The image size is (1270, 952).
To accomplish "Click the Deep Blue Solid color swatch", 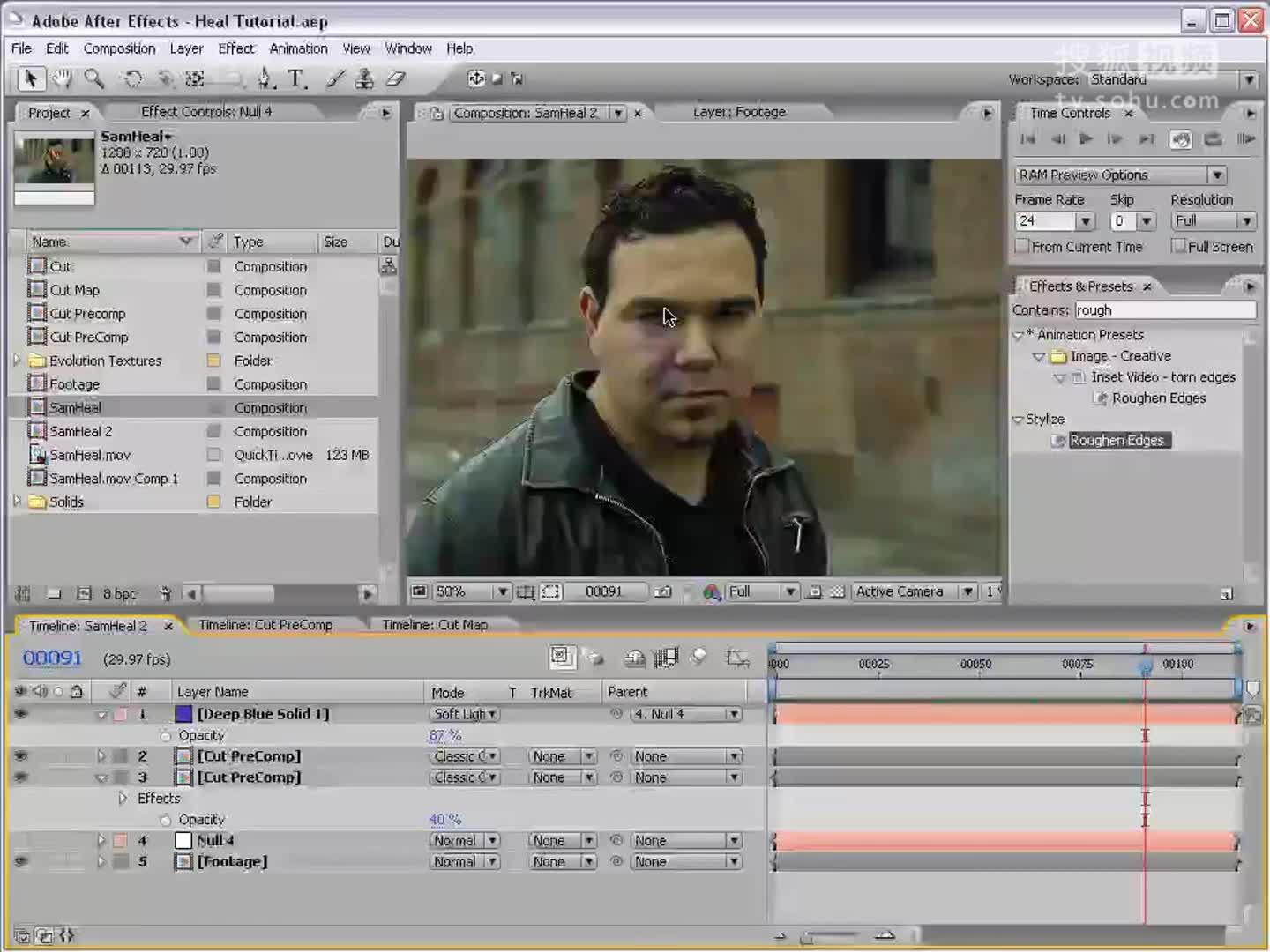I will 183,714.
